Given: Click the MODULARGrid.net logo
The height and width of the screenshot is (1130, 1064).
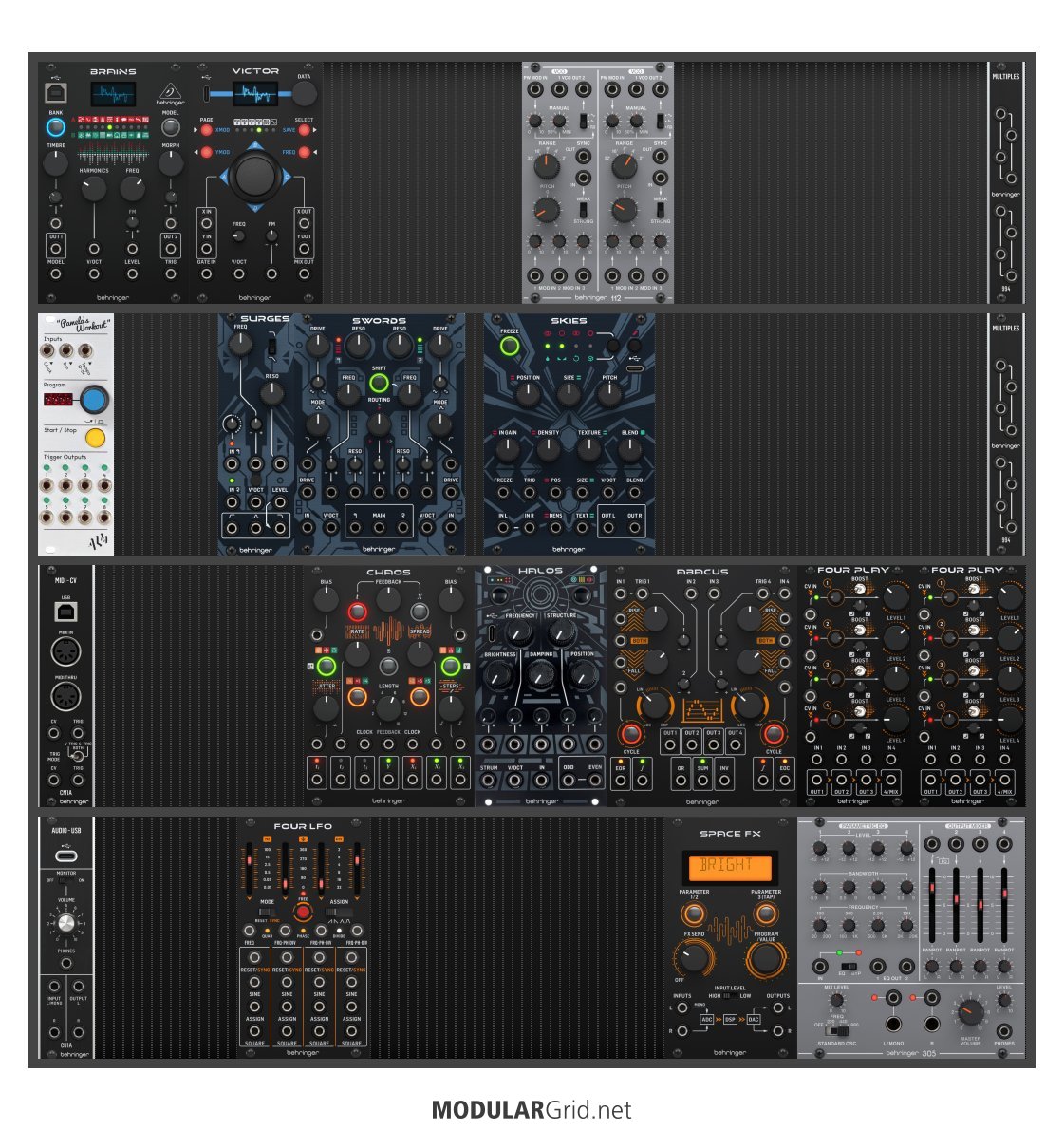Looking at the screenshot, I should point(532,1109).
